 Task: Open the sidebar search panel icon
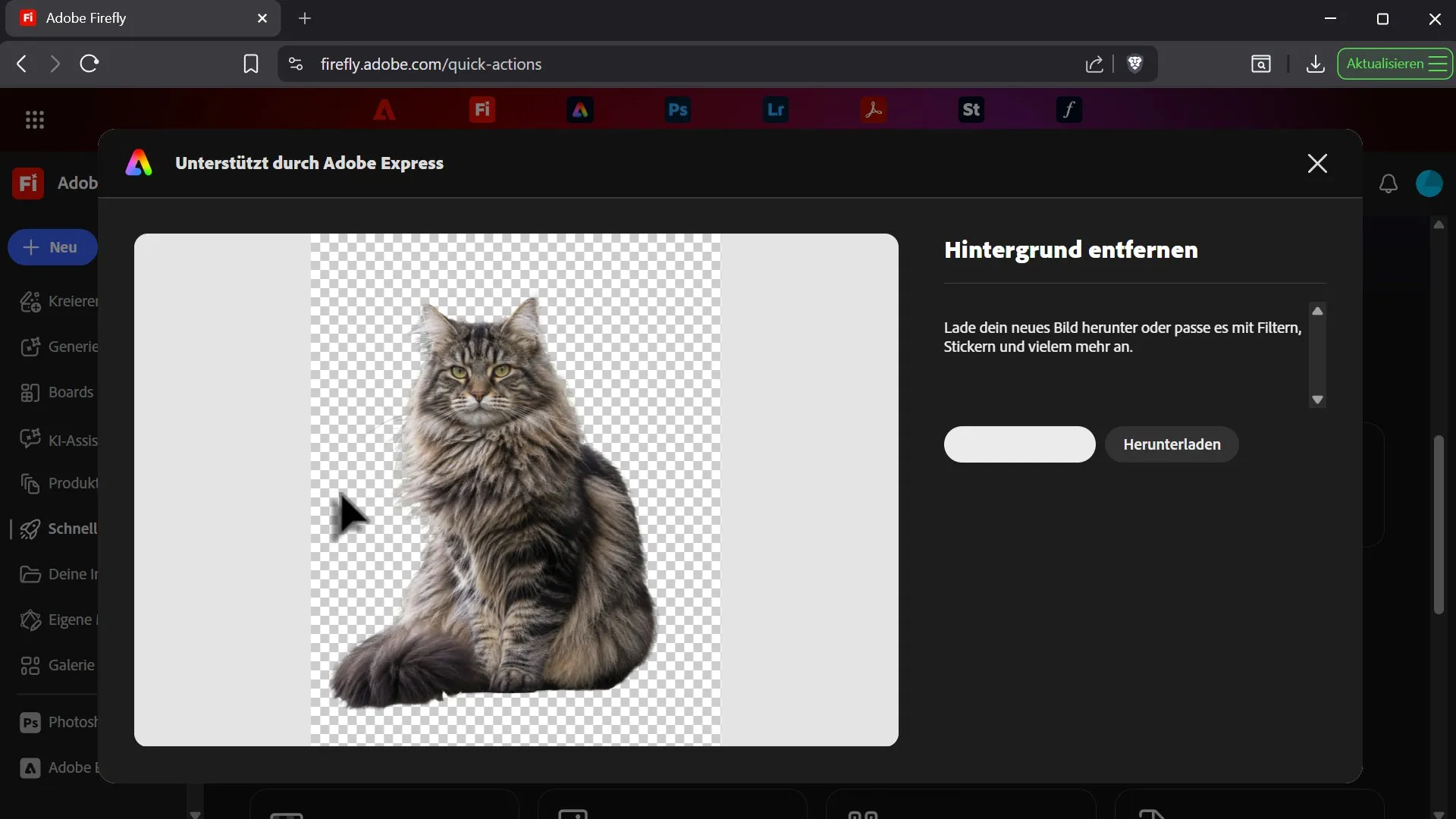[1261, 64]
